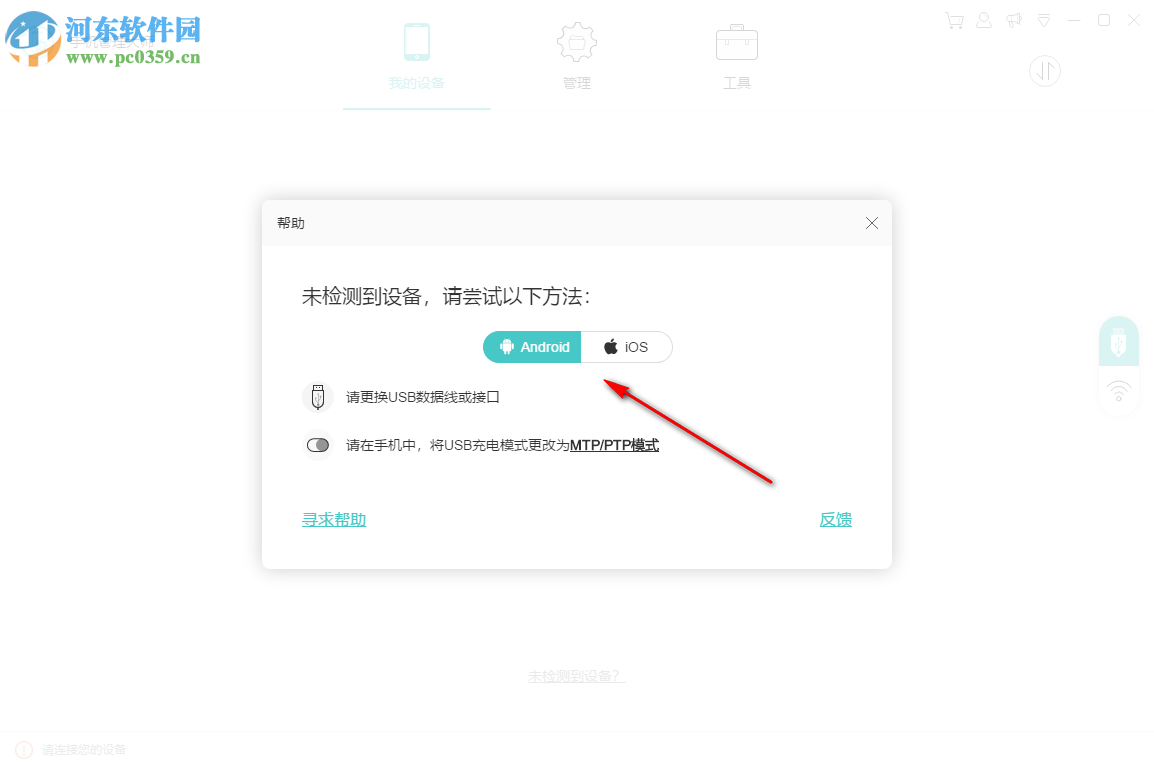The image size is (1154, 768).
Task: Open the shopping cart in the title bar
Action: point(953,20)
